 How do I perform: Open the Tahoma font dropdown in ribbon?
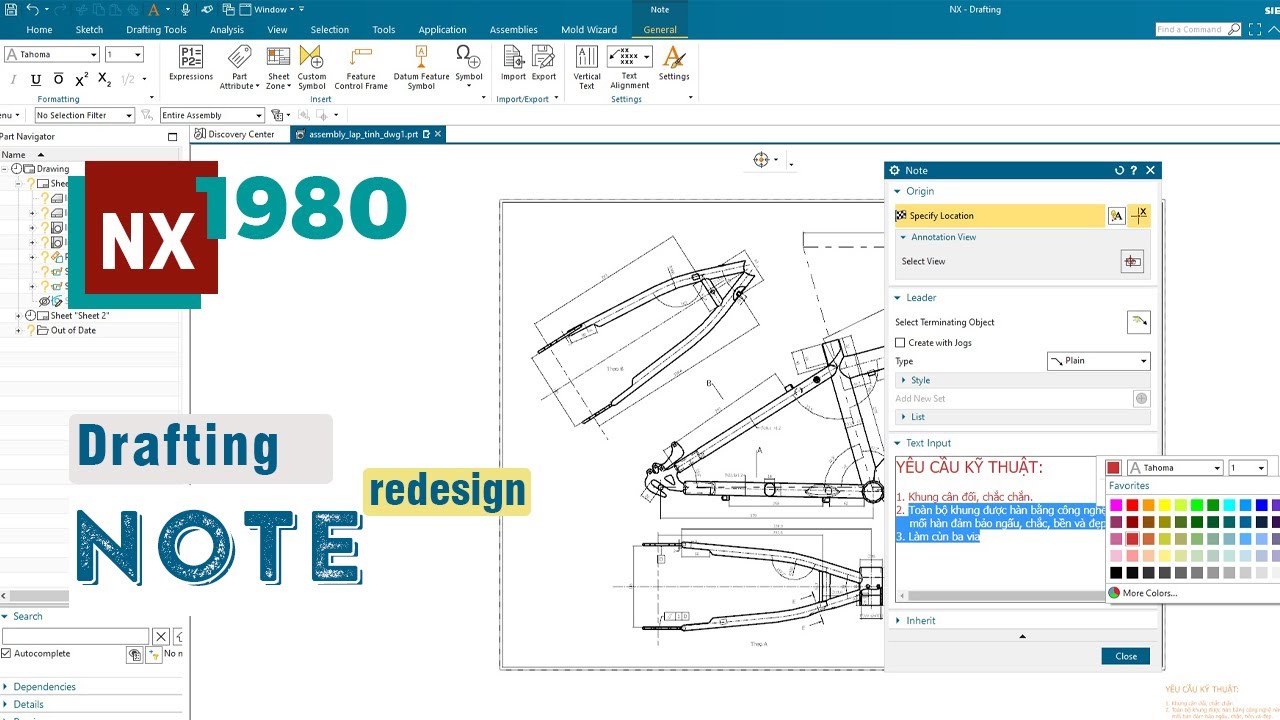51,54
